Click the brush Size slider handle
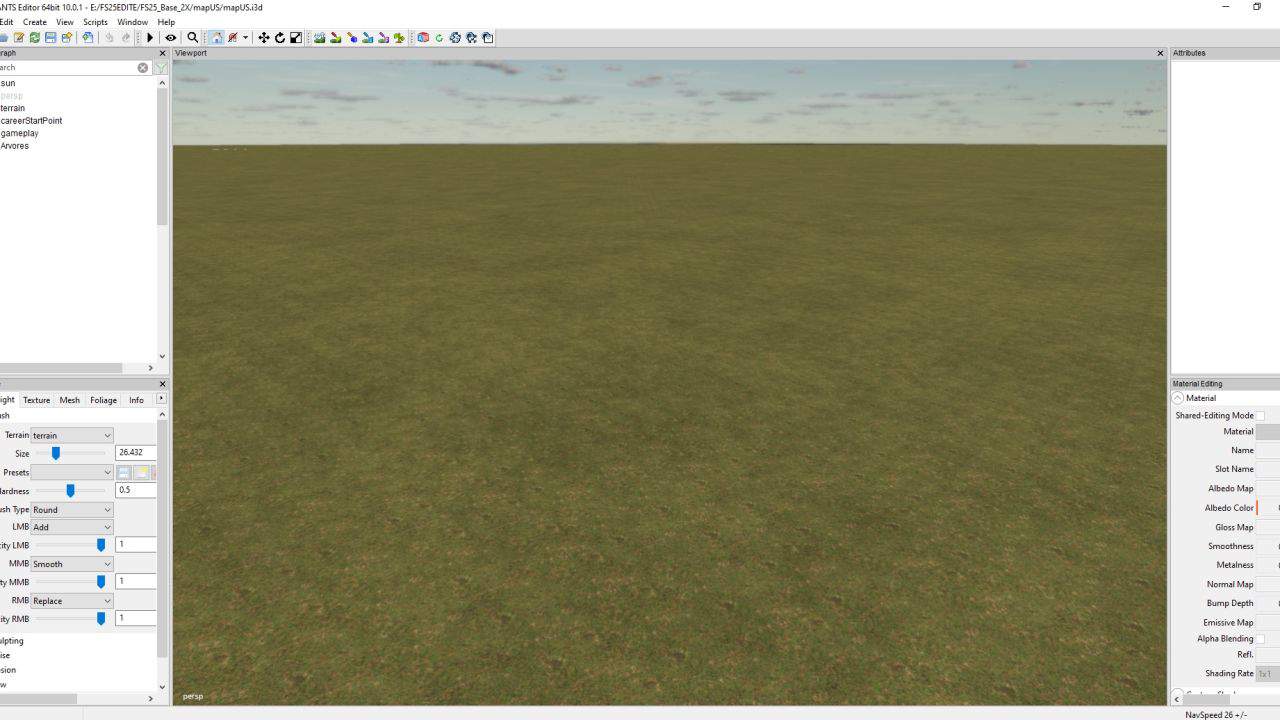The height and width of the screenshot is (720, 1280). tap(56, 453)
